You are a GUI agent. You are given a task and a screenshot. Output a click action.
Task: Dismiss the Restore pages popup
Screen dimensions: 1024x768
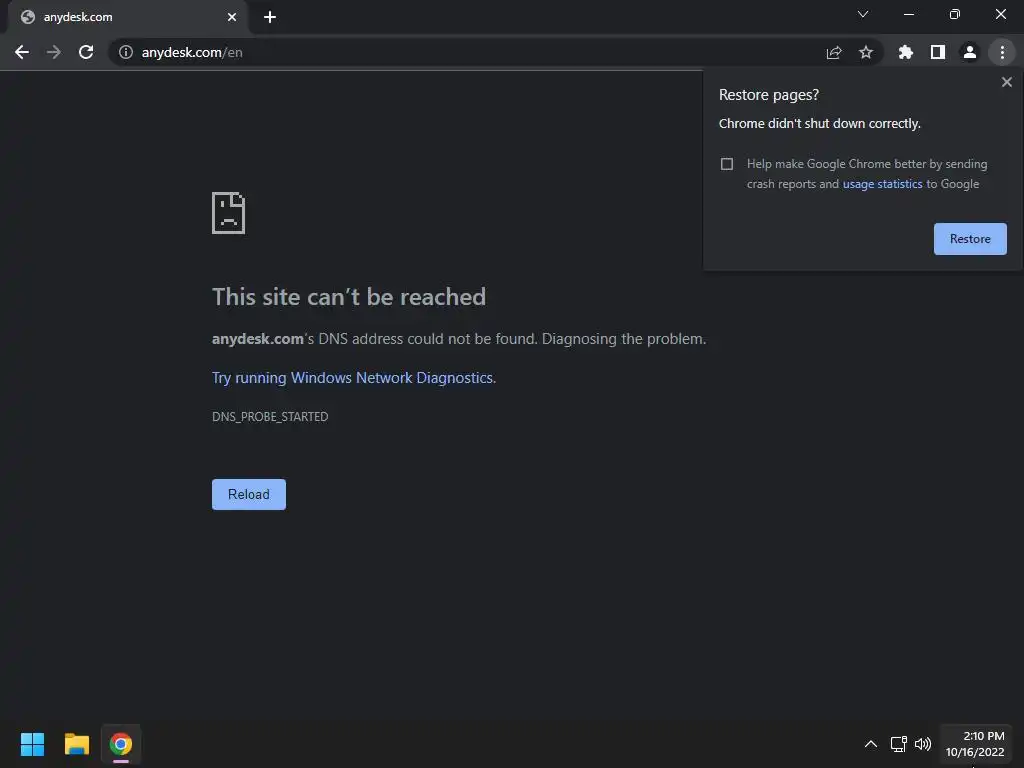coord(1006,82)
